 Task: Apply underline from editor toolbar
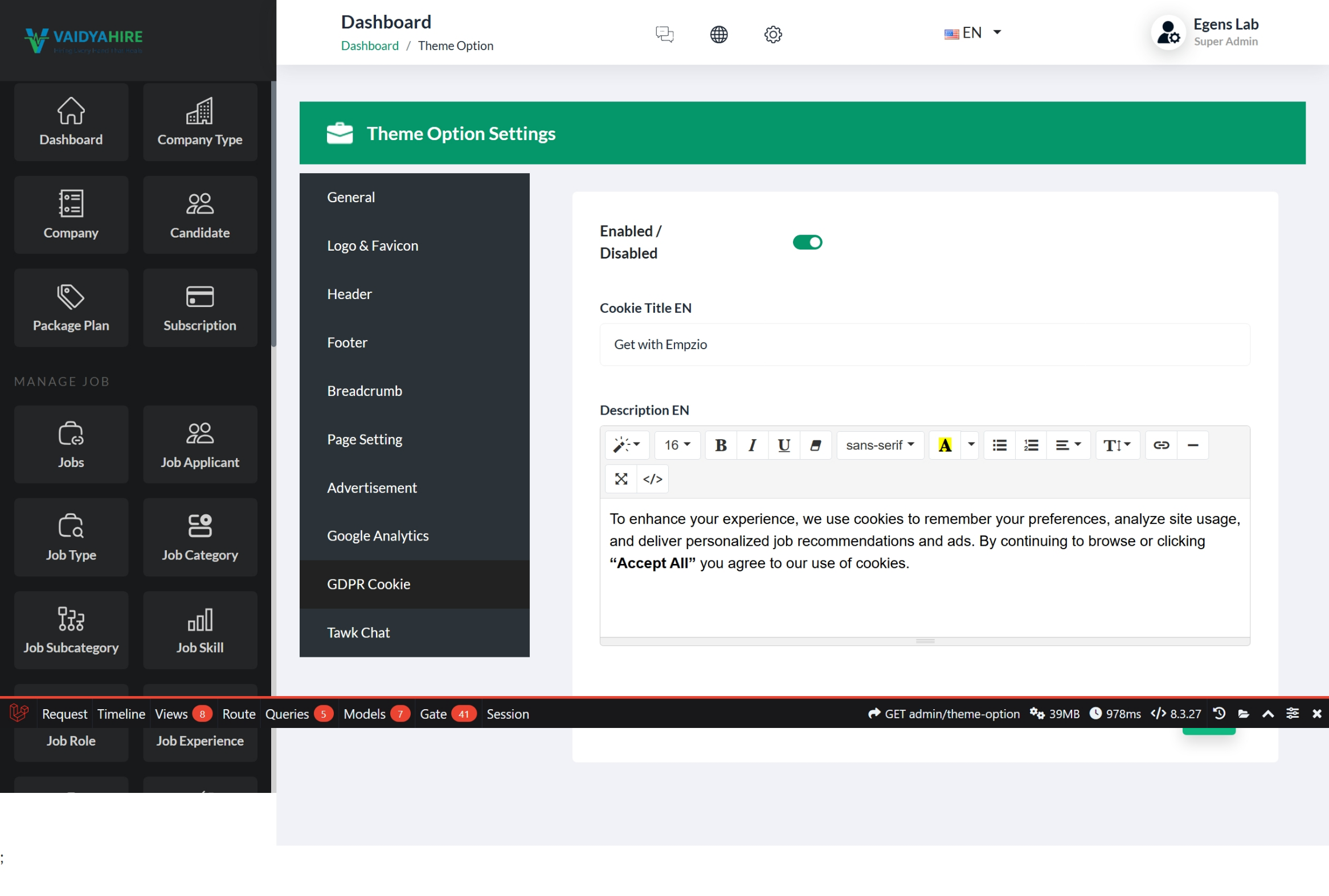[x=784, y=445]
